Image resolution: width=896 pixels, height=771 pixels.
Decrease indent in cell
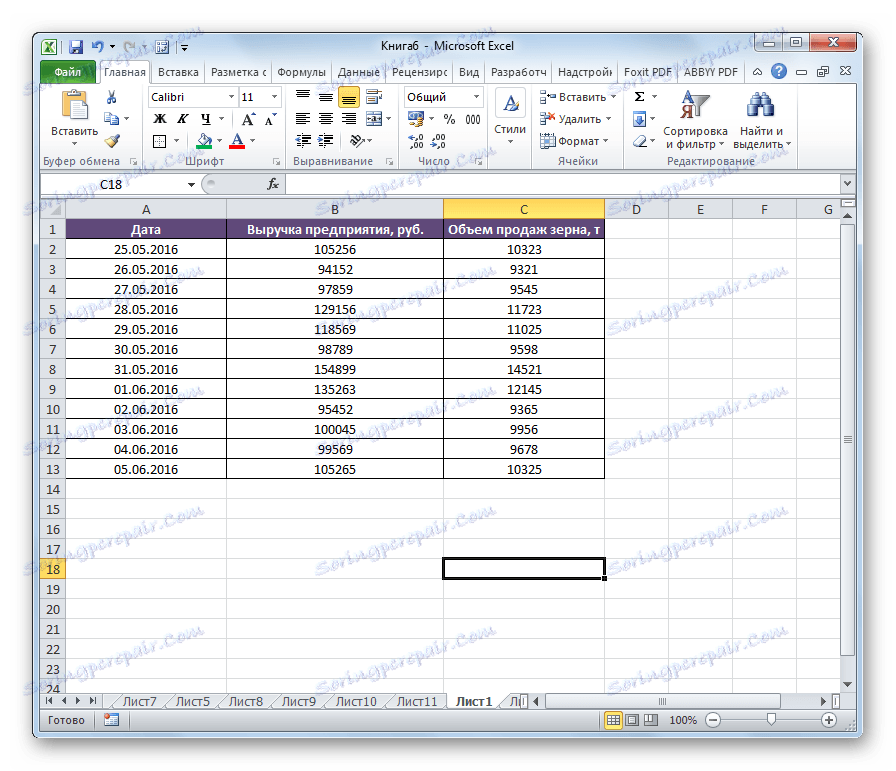pos(303,141)
